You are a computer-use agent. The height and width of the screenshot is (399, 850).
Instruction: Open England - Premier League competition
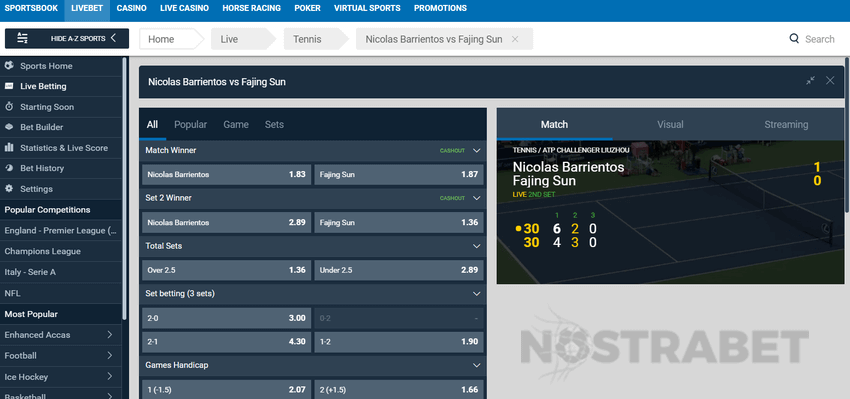[61, 230]
